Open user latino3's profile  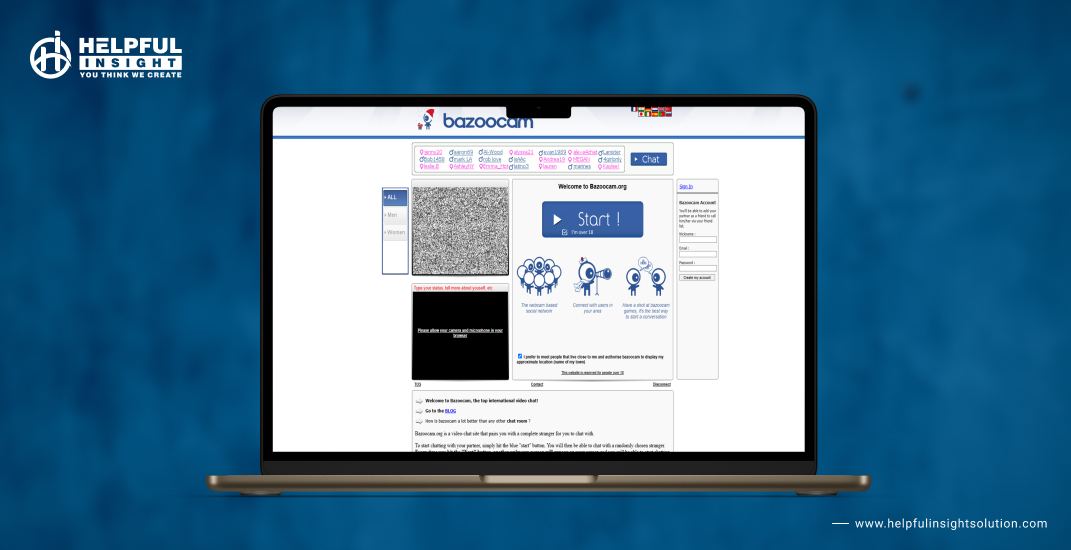(x=521, y=167)
